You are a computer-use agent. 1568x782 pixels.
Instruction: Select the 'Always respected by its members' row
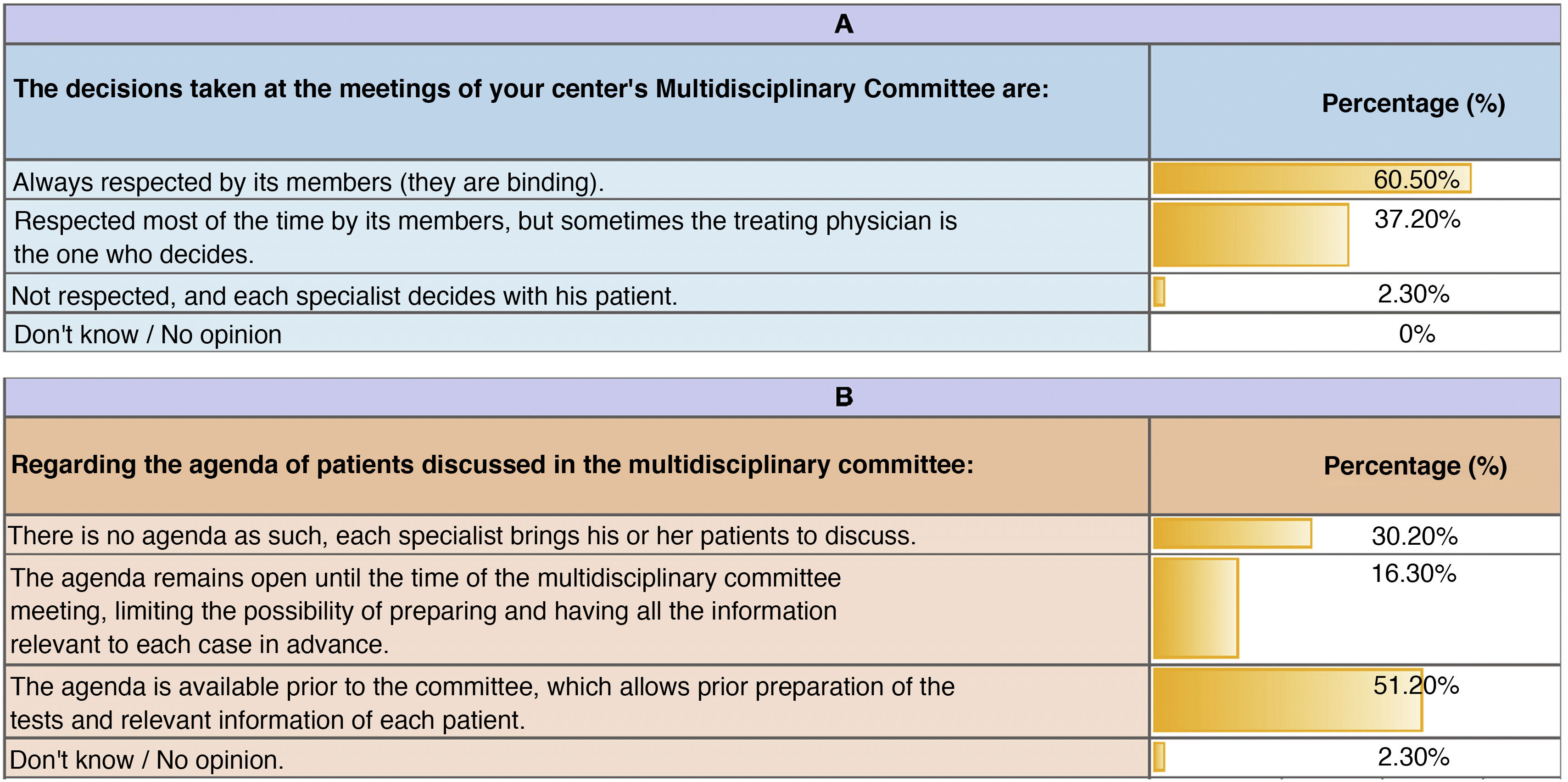308,182
